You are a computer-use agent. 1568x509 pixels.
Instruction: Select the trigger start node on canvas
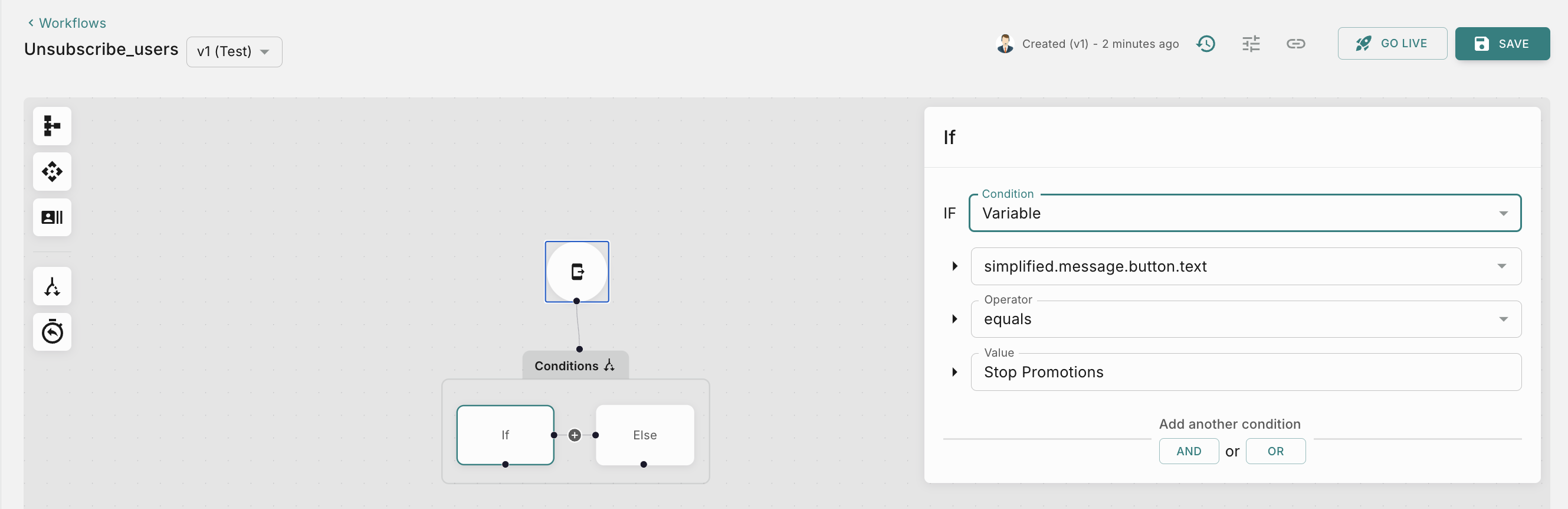point(576,271)
